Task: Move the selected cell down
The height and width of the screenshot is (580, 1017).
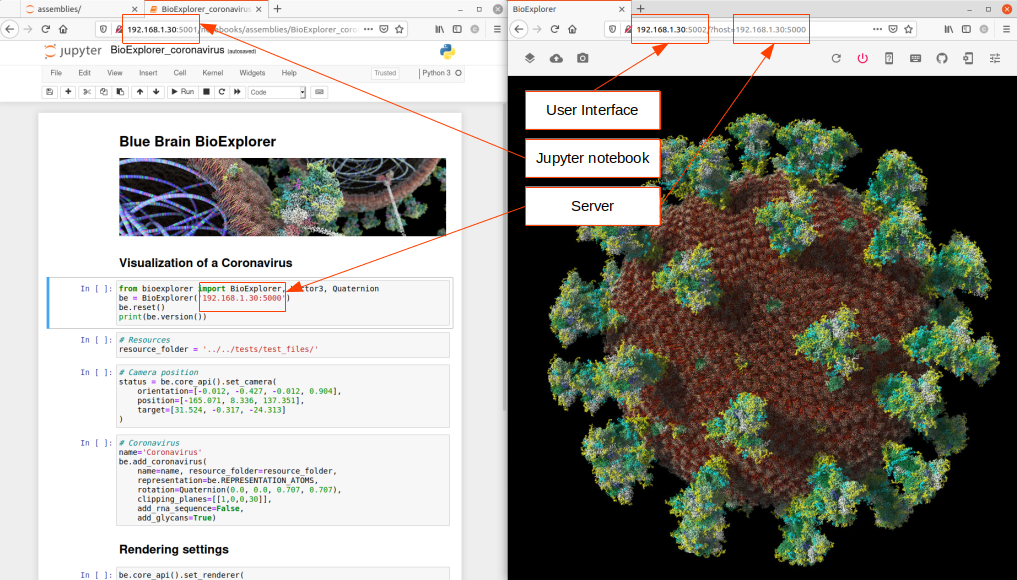Action: coord(156,92)
